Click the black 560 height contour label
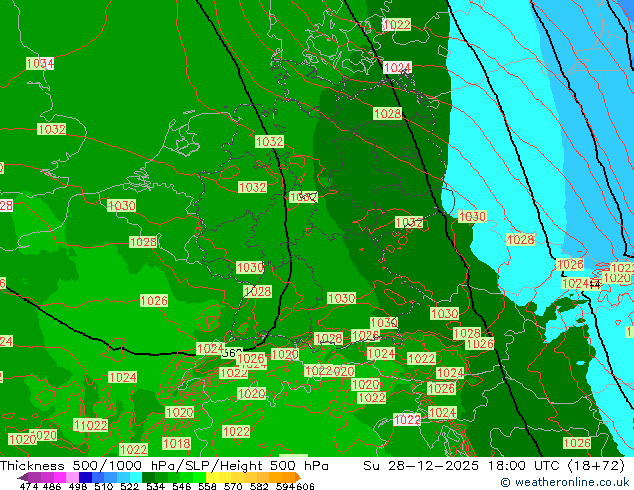Viewport: 634px width, 490px height. tap(232, 353)
